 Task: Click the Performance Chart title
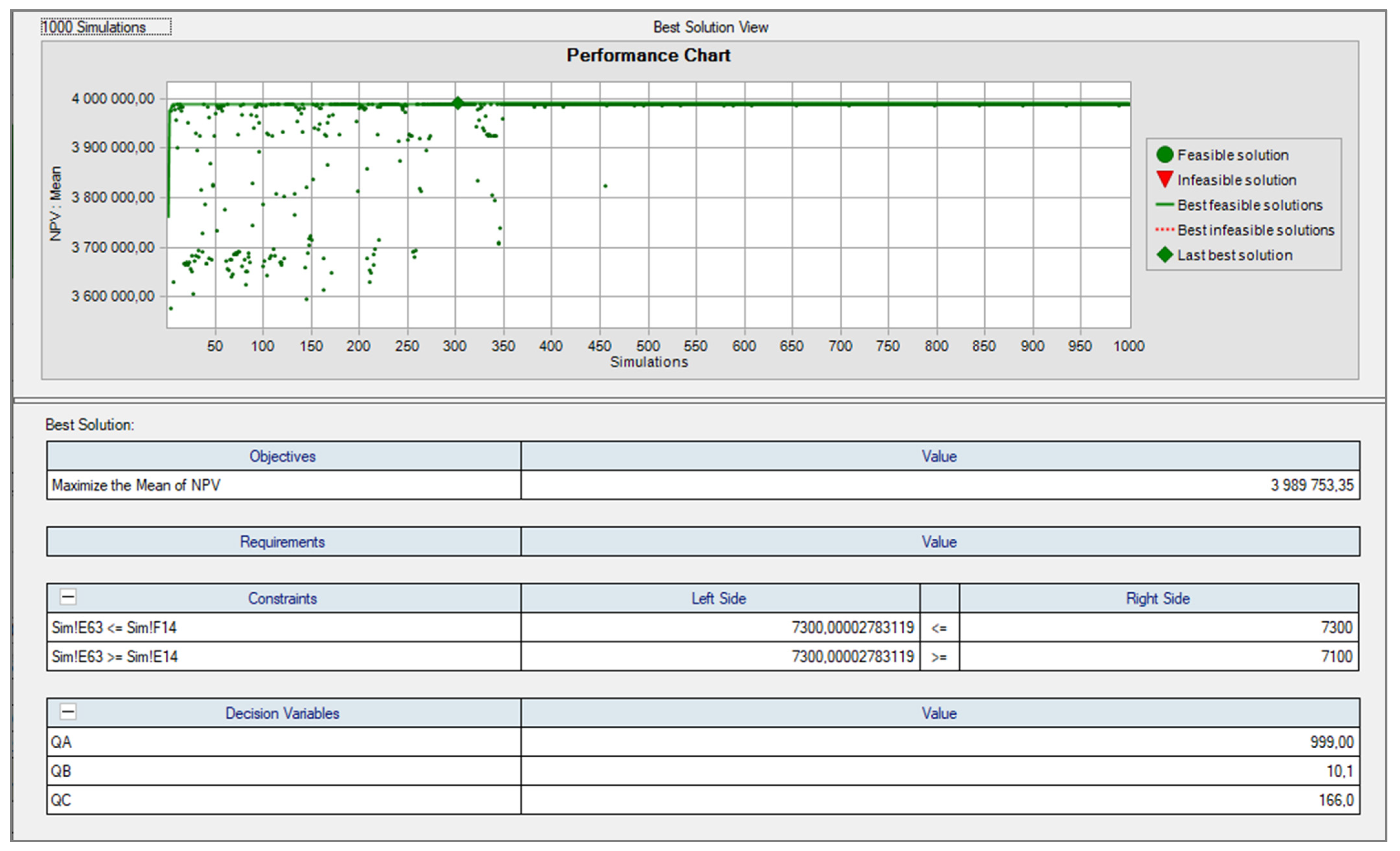click(648, 55)
